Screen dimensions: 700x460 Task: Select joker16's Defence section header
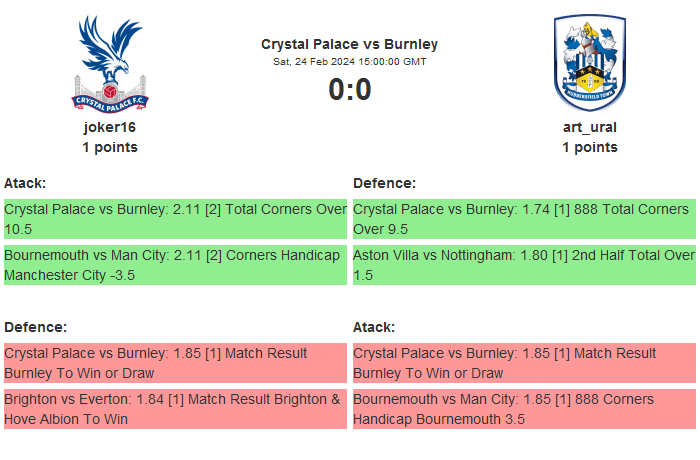[35, 327]
